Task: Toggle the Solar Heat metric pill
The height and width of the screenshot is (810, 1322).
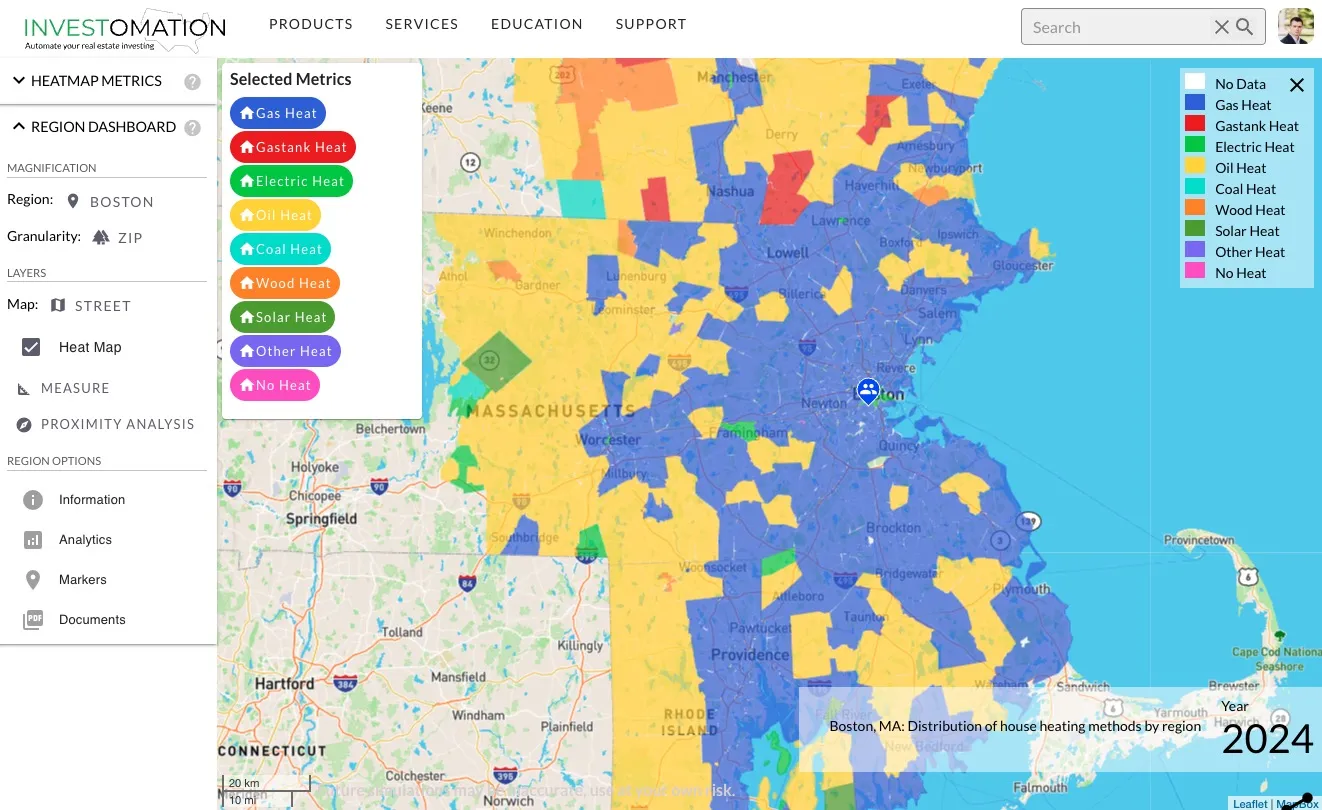Action: [x=282, y=317]
